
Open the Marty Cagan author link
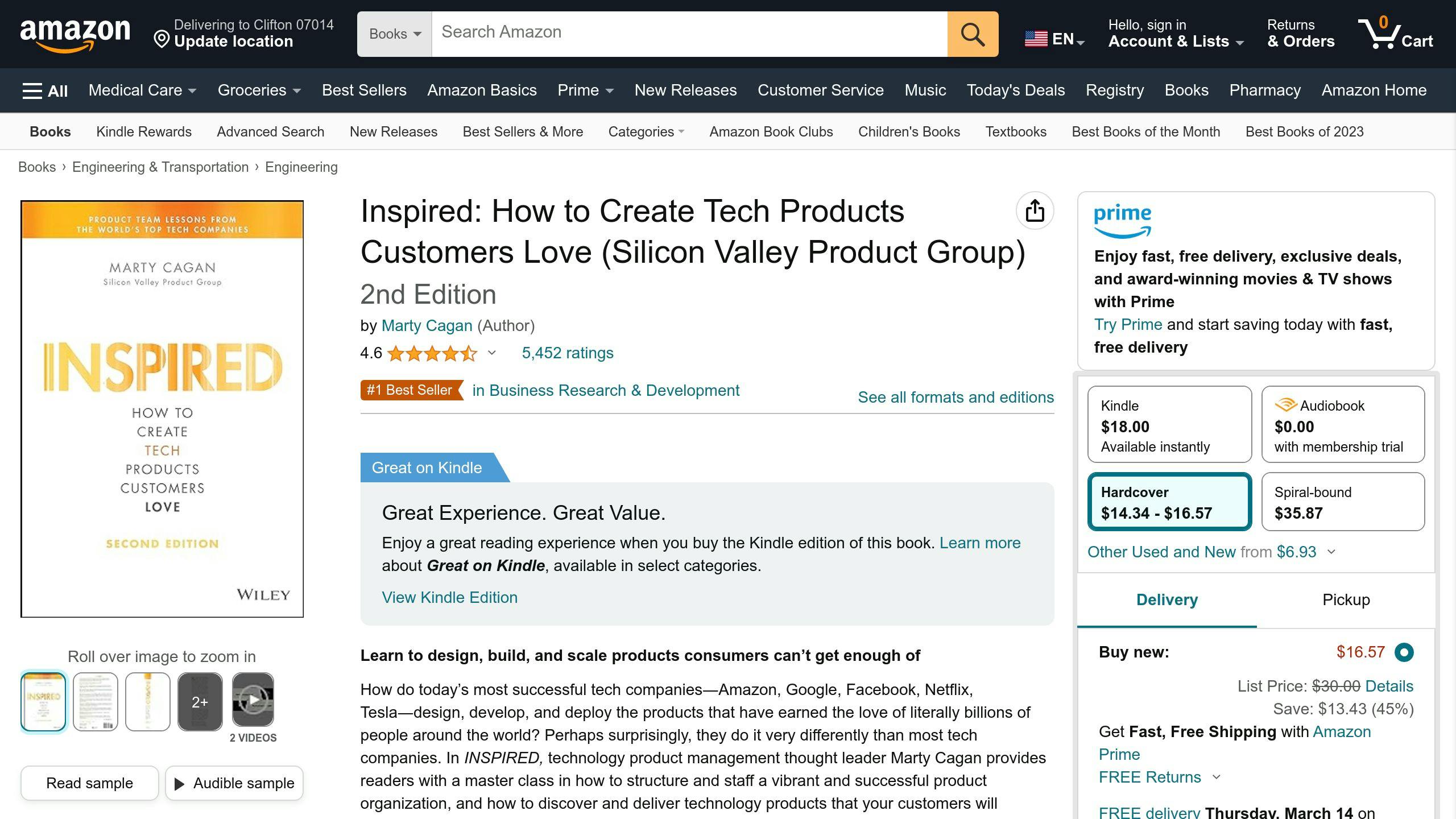[427, 325]
